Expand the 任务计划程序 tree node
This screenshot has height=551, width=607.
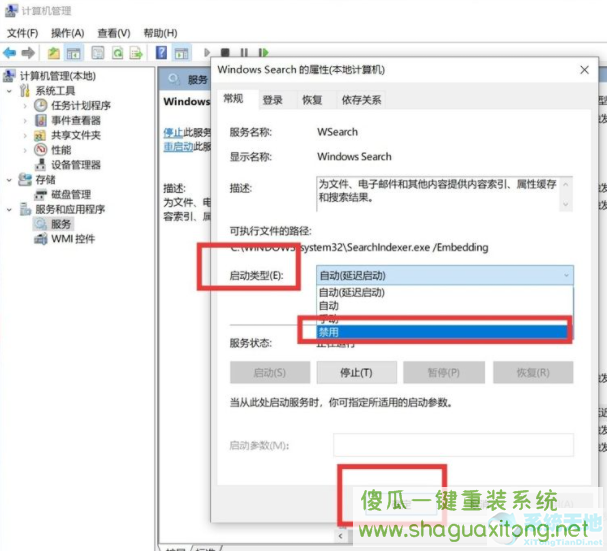pos(25,106)
